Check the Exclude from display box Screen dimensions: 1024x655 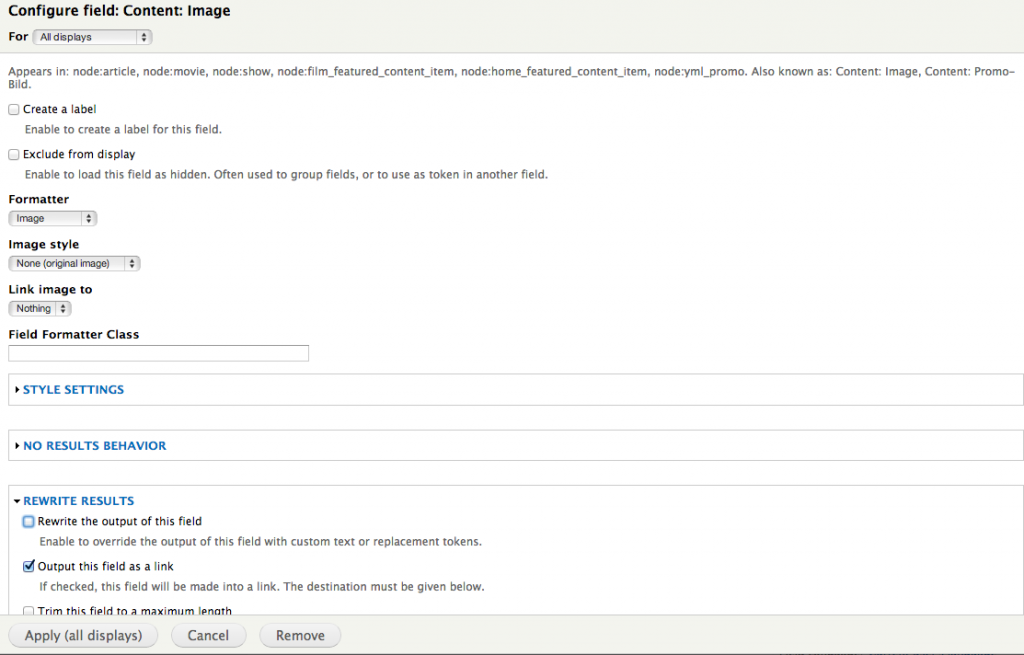[14, 155]
